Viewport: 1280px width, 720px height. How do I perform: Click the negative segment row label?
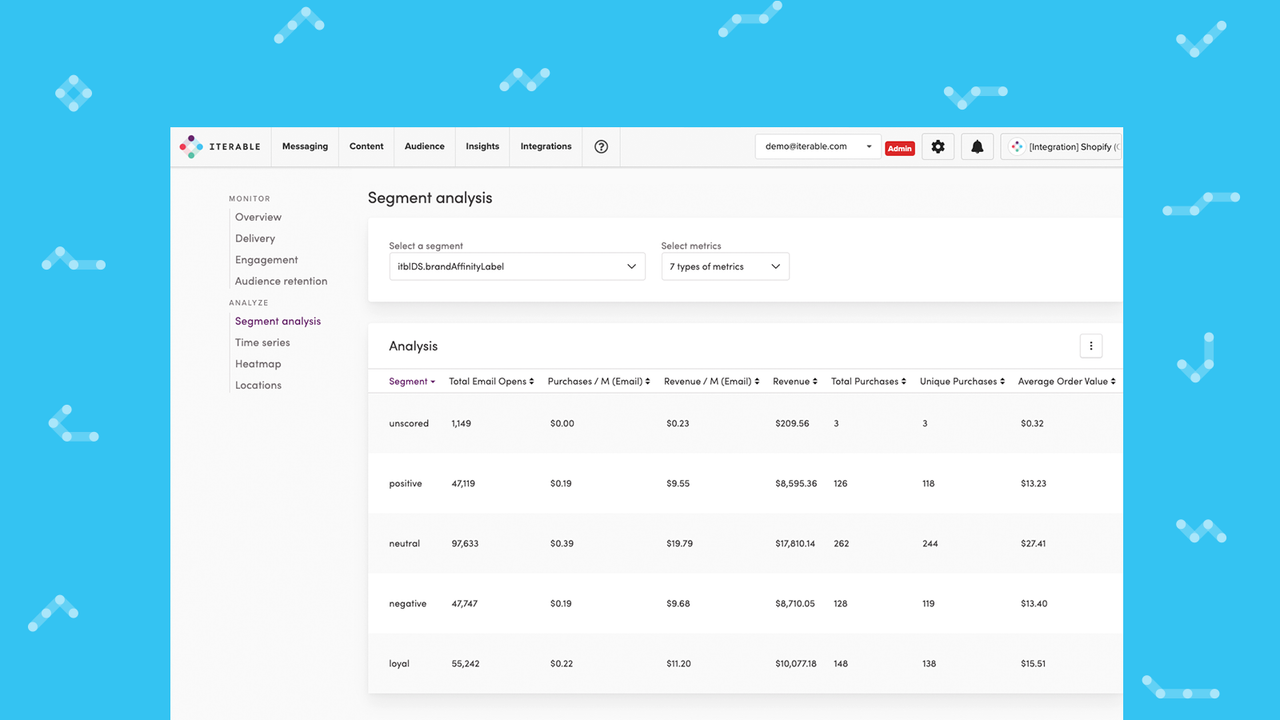tap(408, 603)
